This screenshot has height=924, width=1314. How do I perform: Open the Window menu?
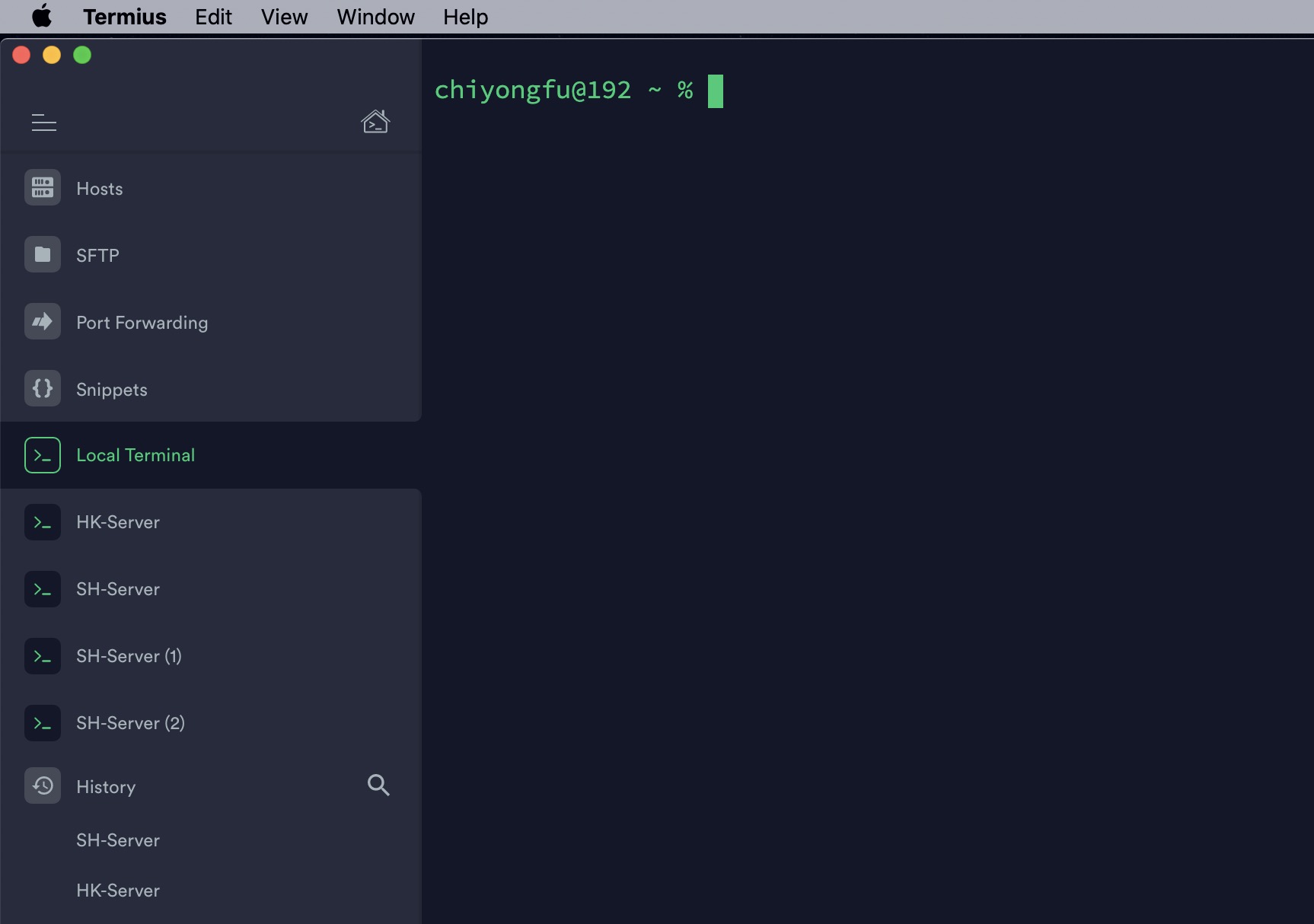375,17
